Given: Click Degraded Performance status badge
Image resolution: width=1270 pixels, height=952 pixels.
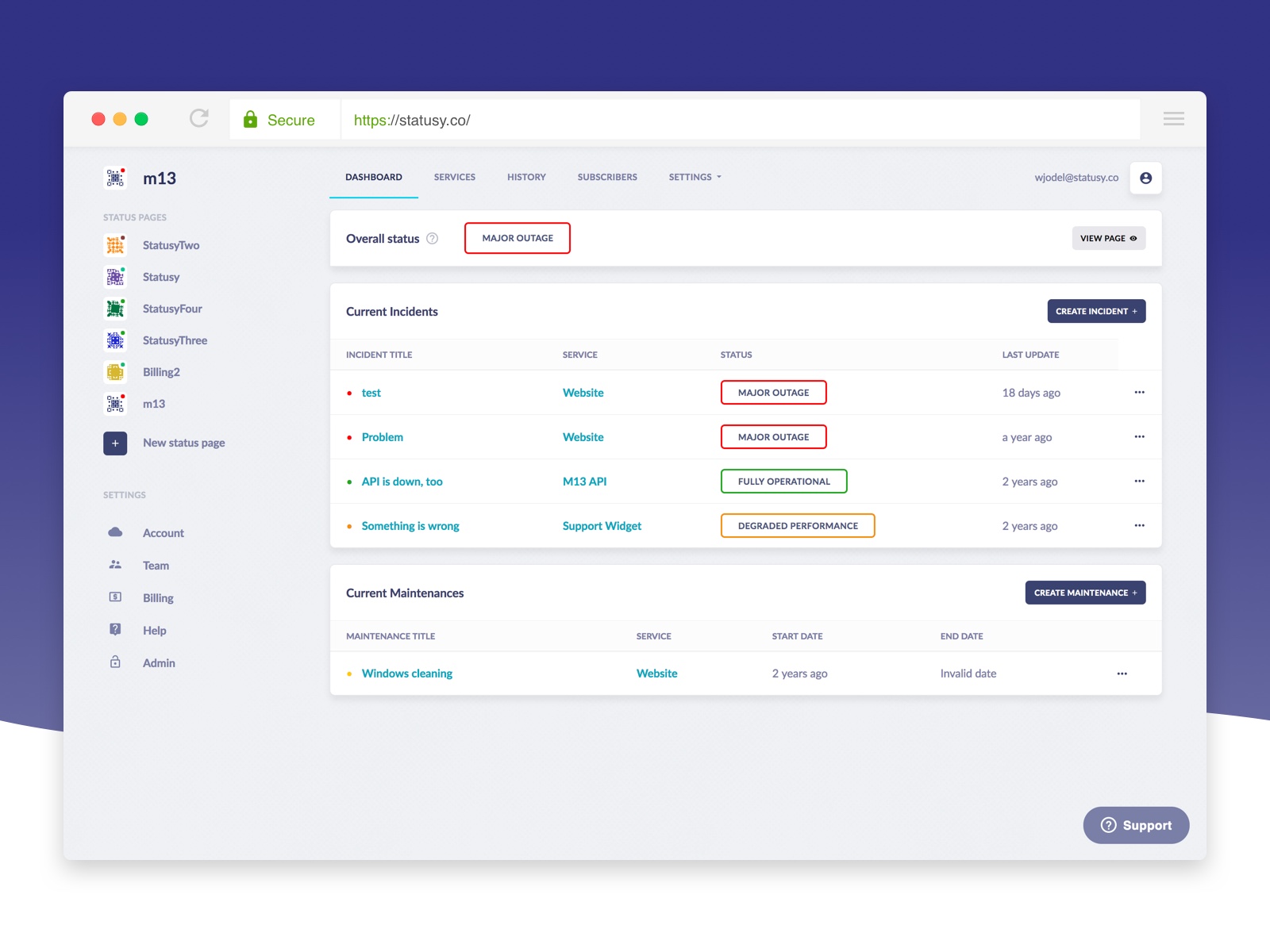Looking at the screenshot, I should pos(798,526).
